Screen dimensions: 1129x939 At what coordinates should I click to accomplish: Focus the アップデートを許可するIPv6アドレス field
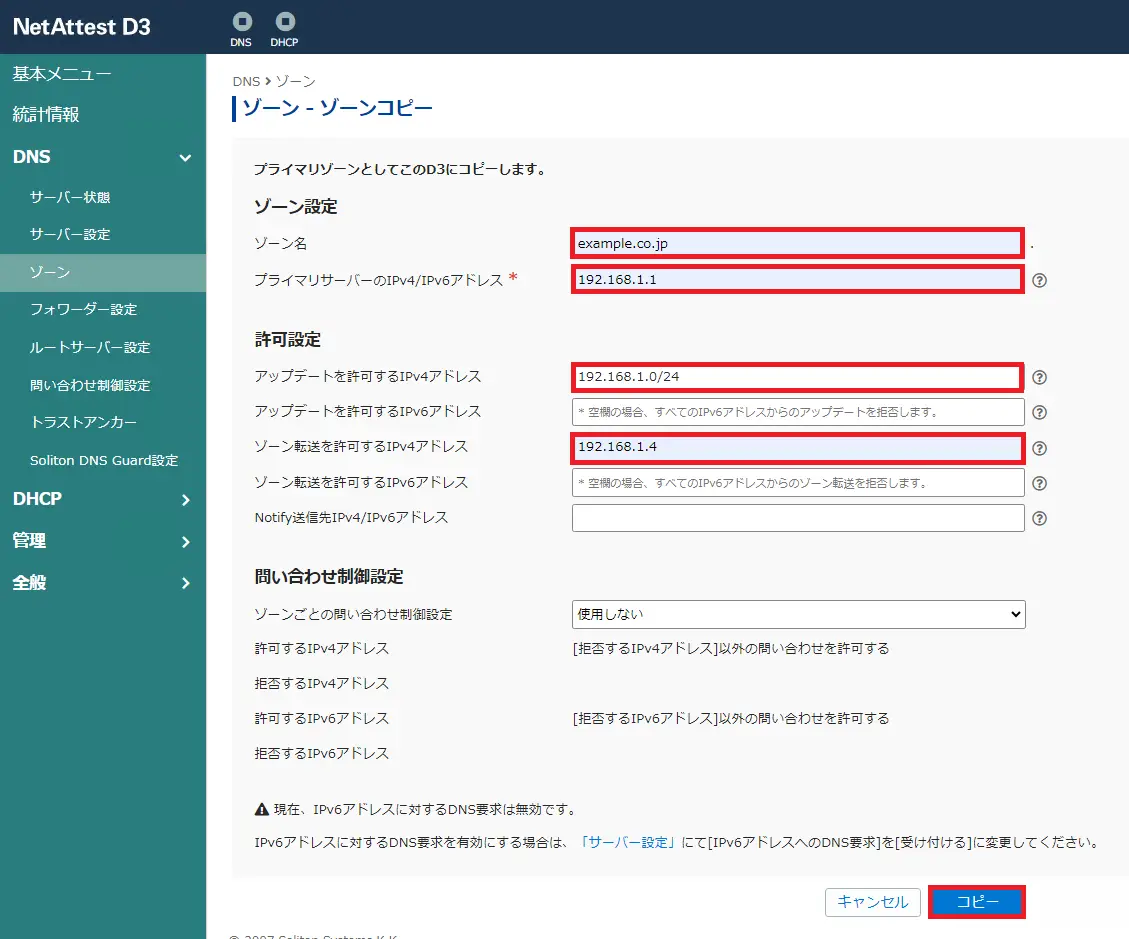tap(798, 412)
